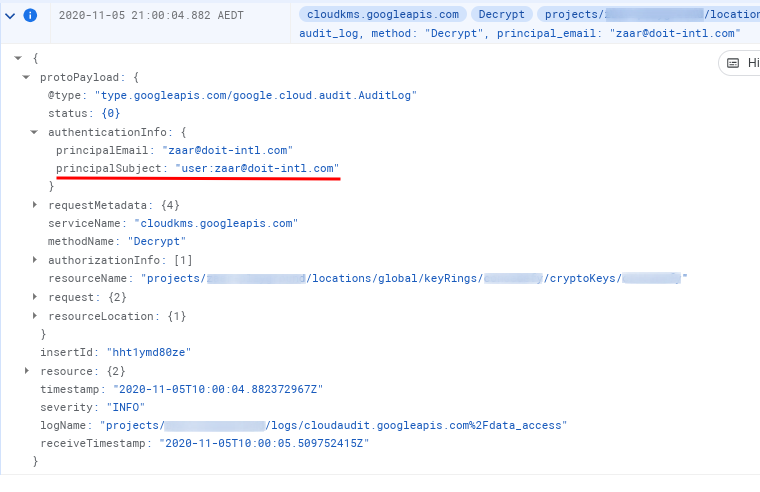This screenshot has width=760, height=492.
Task: Click the blue info severity icon
Action: click(31, 16)
